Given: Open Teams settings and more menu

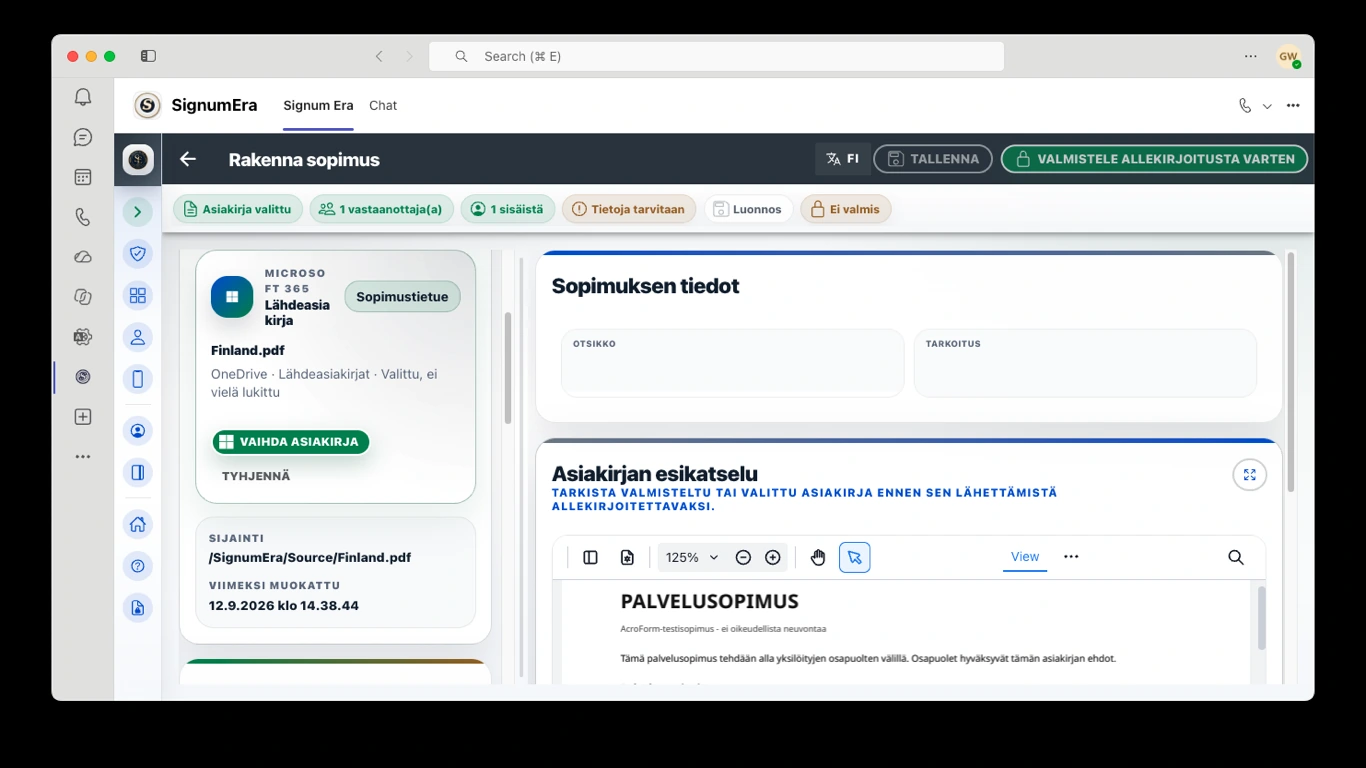Looking at the screenshot, I should point(1251,56).
